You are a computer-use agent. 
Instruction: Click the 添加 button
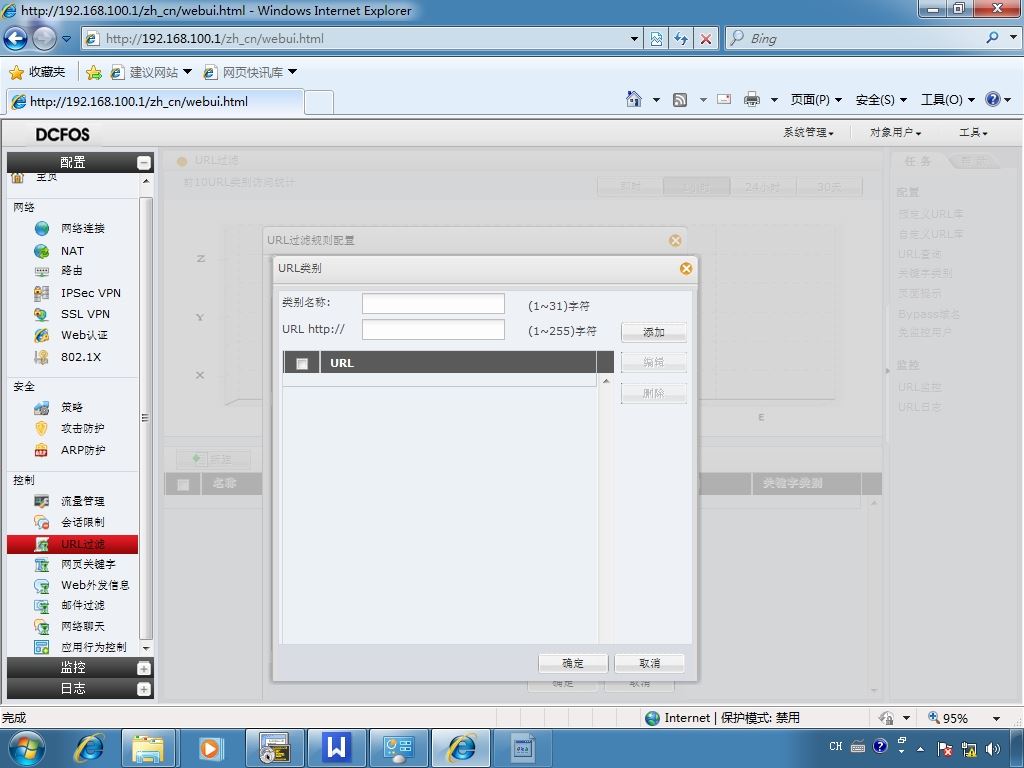click(654, 332)
